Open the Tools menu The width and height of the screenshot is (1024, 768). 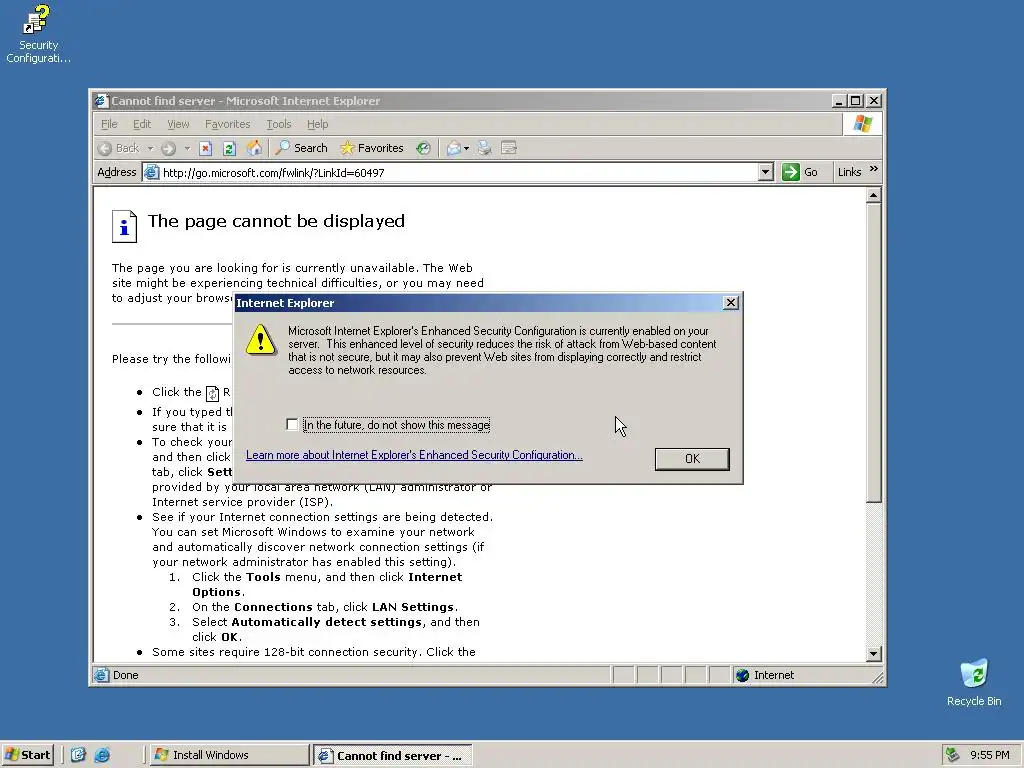tap(279, 124)
